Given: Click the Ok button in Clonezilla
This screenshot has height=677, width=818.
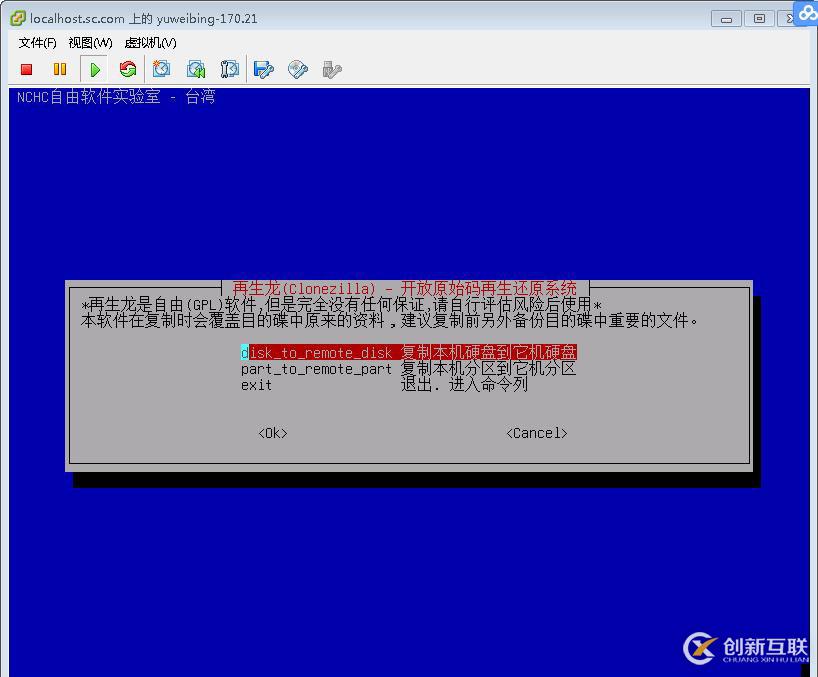Looking at the screenshot, I should pos(271,432).
